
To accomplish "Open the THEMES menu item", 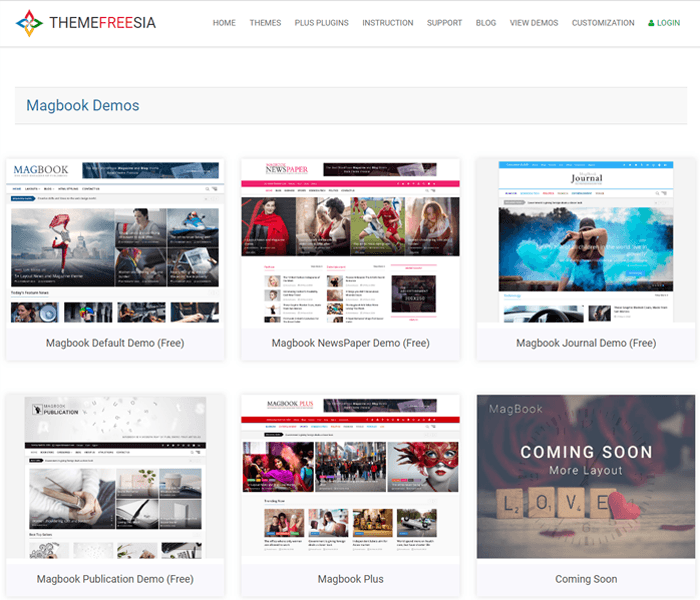I will click(x=265, y=23).
